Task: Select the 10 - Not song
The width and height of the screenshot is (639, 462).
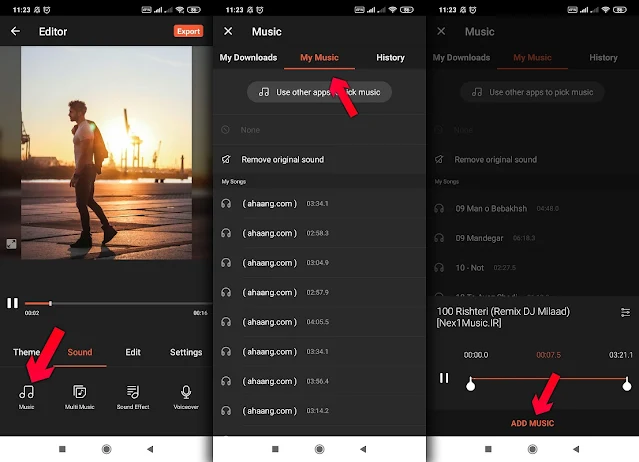Action: tap(532, 268)
